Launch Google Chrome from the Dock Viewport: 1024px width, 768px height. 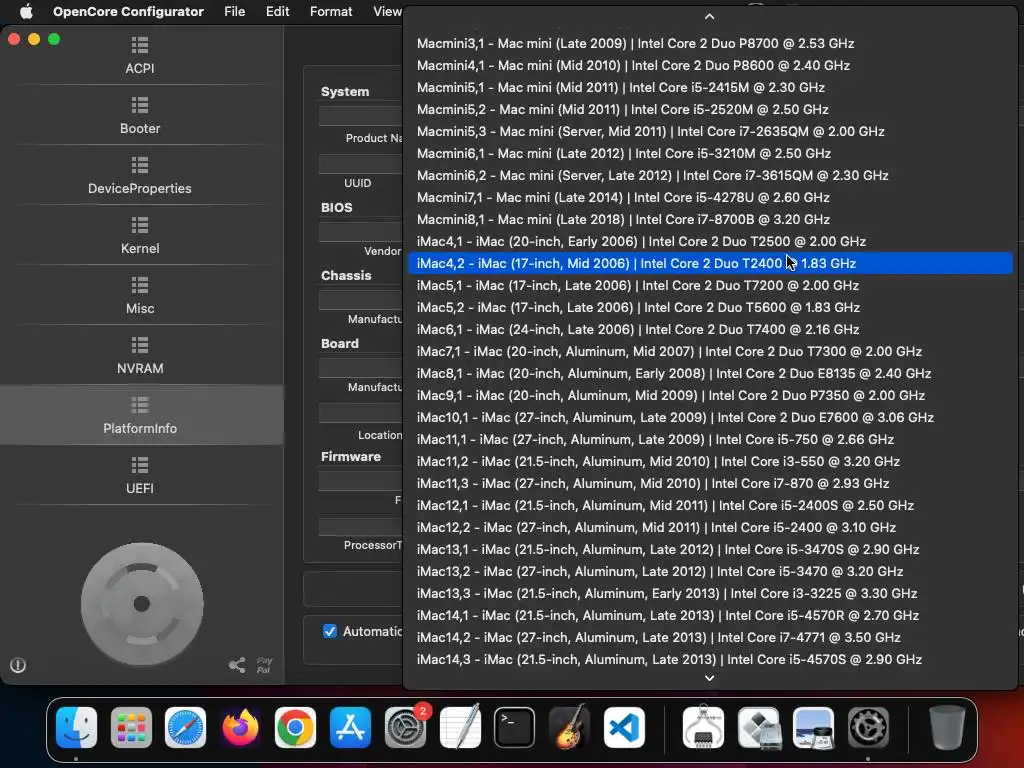point(295,727)
